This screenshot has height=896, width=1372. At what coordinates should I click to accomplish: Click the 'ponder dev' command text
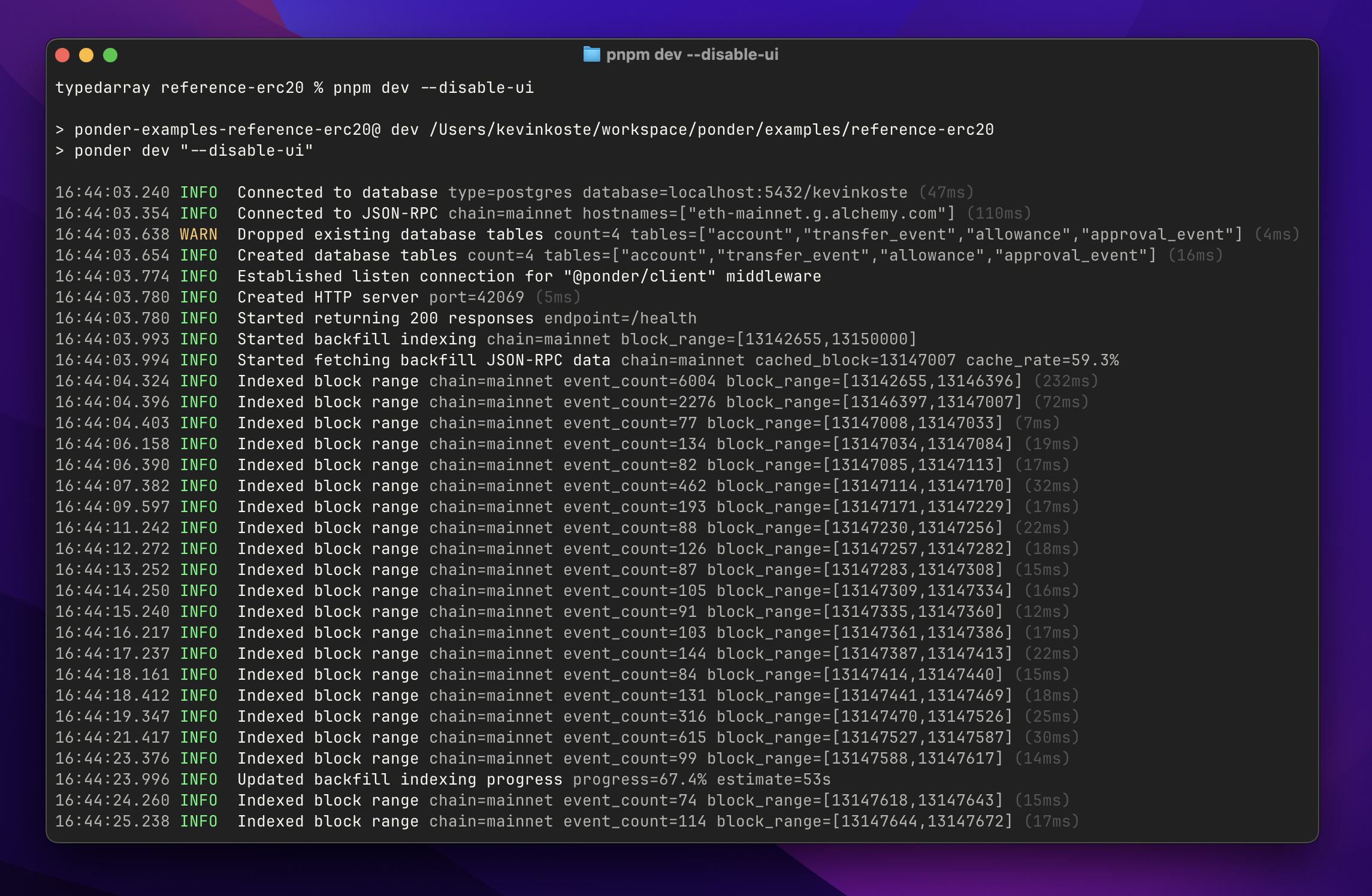point(123,150)
